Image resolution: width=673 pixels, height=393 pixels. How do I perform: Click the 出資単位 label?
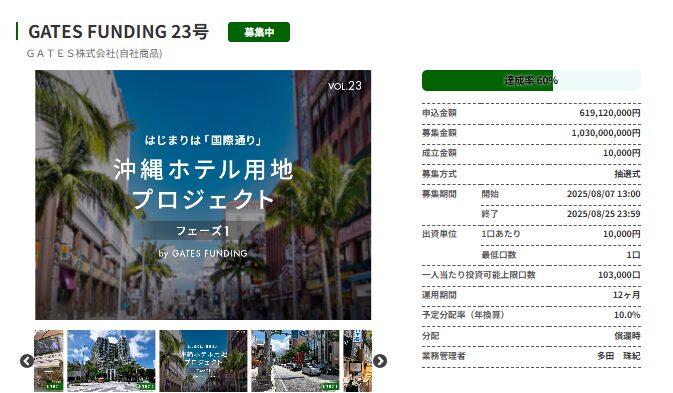pyautogui.click(x=439, y=234)
